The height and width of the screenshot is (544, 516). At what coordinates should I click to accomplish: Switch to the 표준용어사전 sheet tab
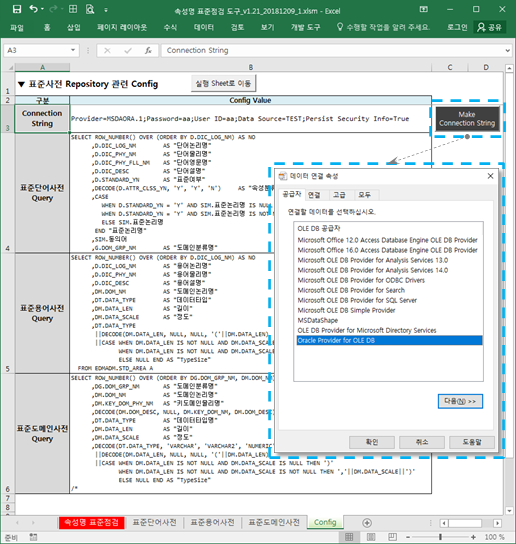pyautogui.click(x=212, y=522)
